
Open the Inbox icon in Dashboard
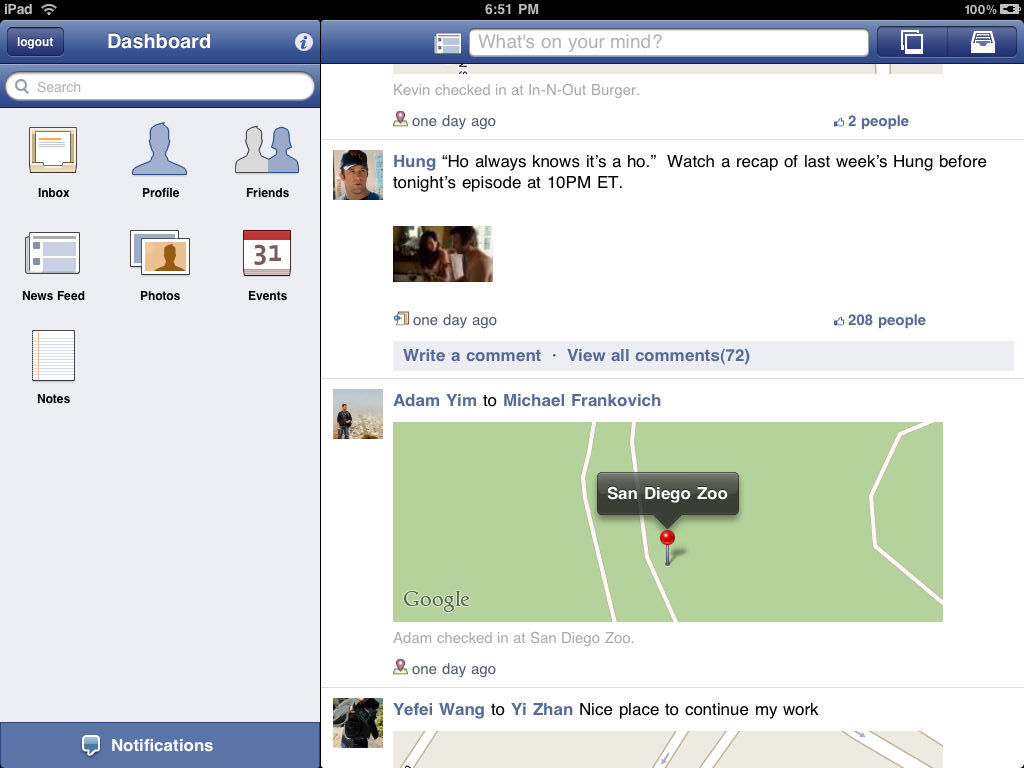[x=53, y=150]
